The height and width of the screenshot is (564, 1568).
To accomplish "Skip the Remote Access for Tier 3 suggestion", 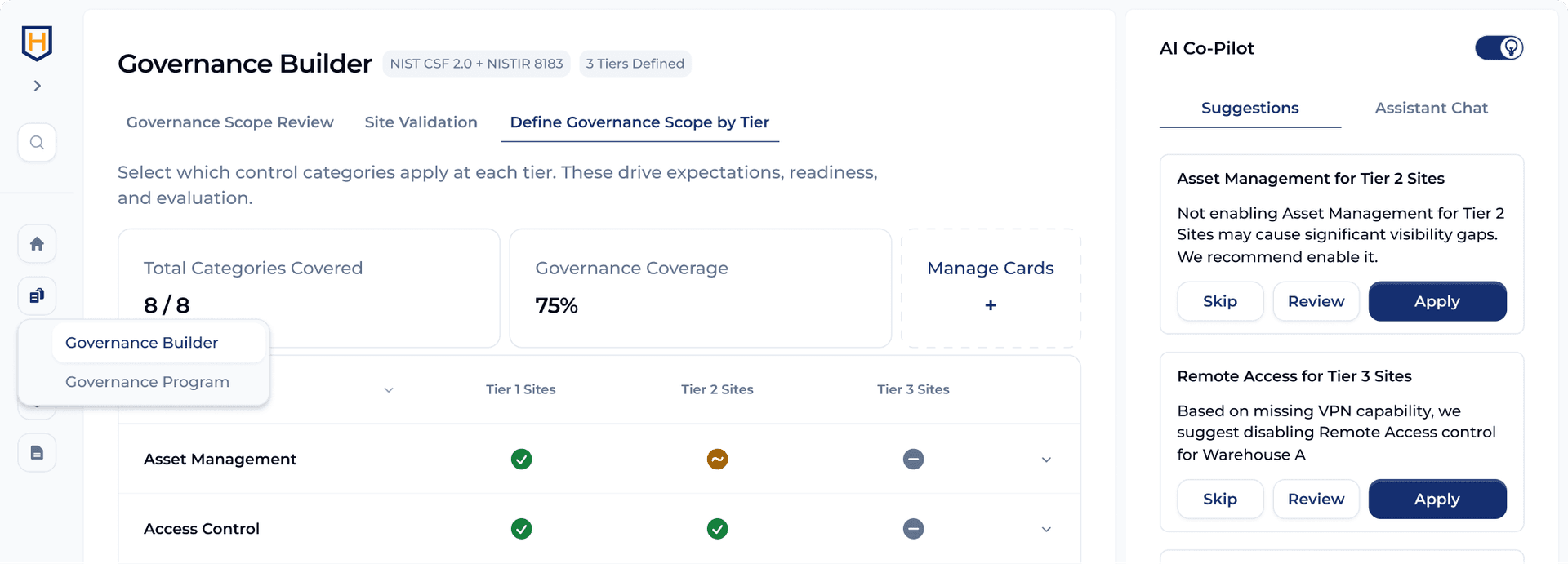I will coord(1220,499).
